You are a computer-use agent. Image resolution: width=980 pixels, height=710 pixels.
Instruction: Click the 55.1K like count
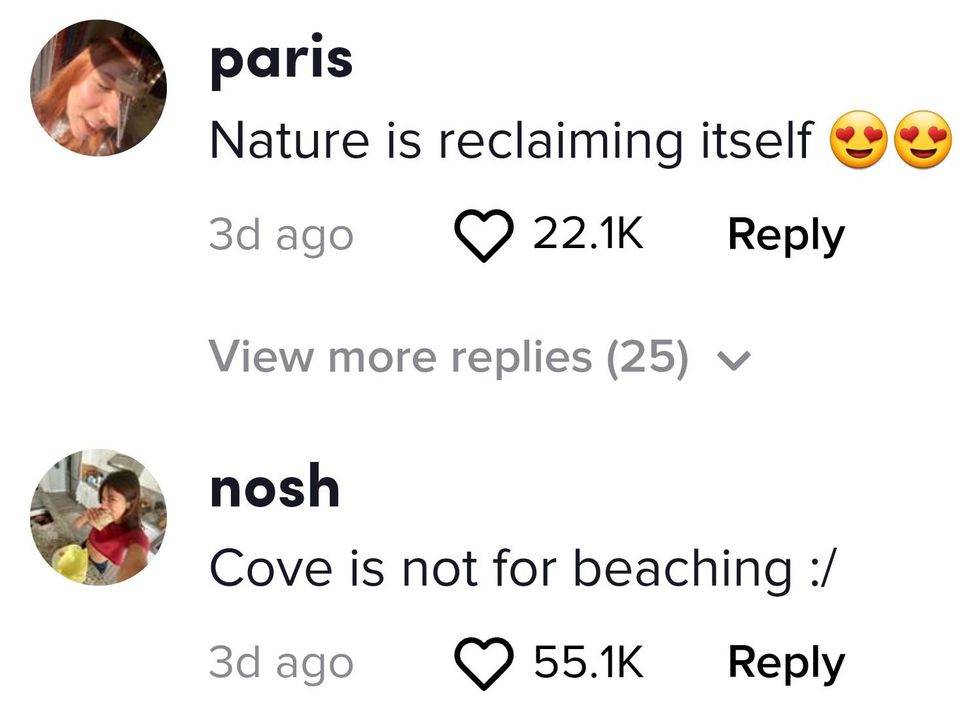coord(588,662)
